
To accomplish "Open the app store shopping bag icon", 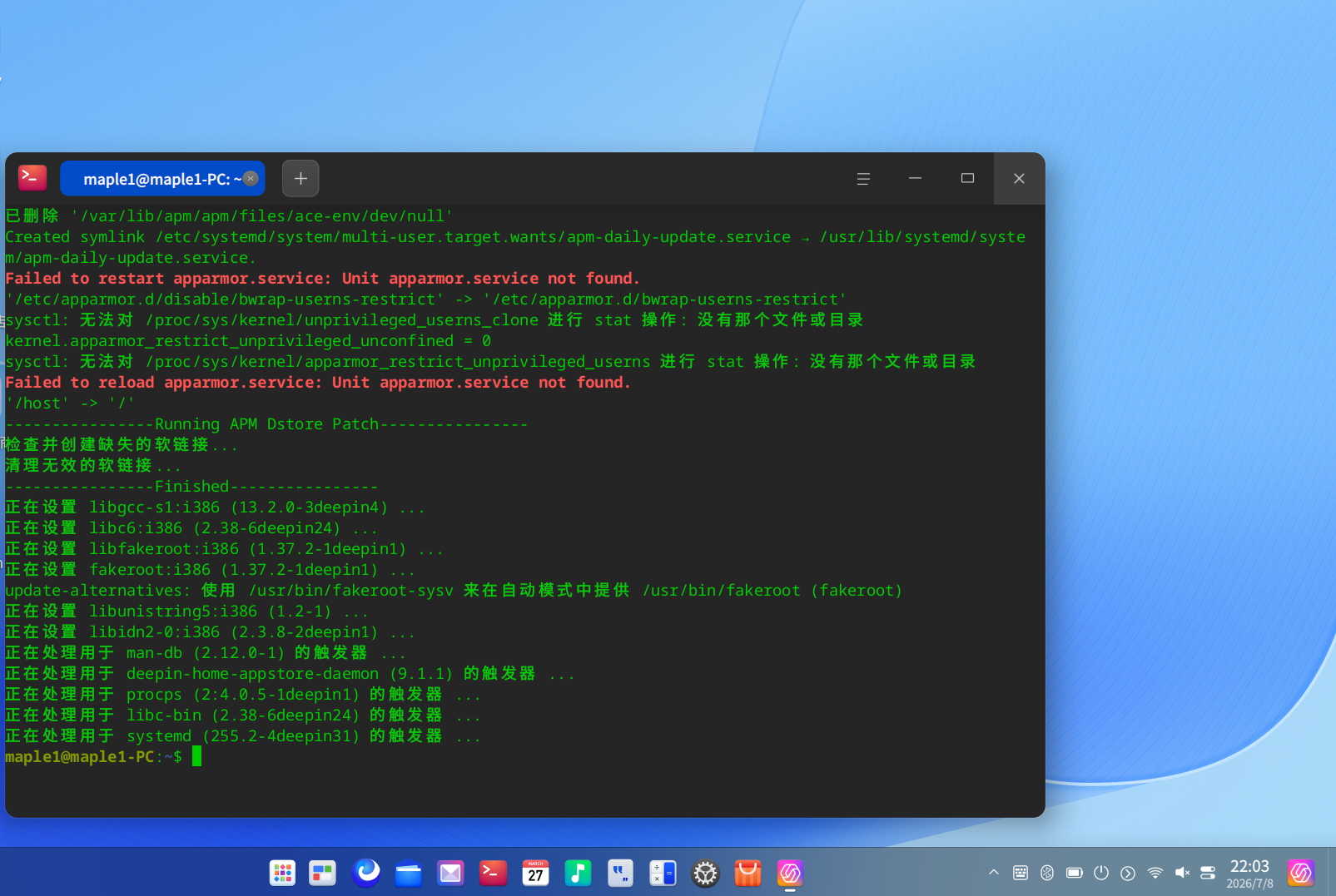I will pos(747,873).
